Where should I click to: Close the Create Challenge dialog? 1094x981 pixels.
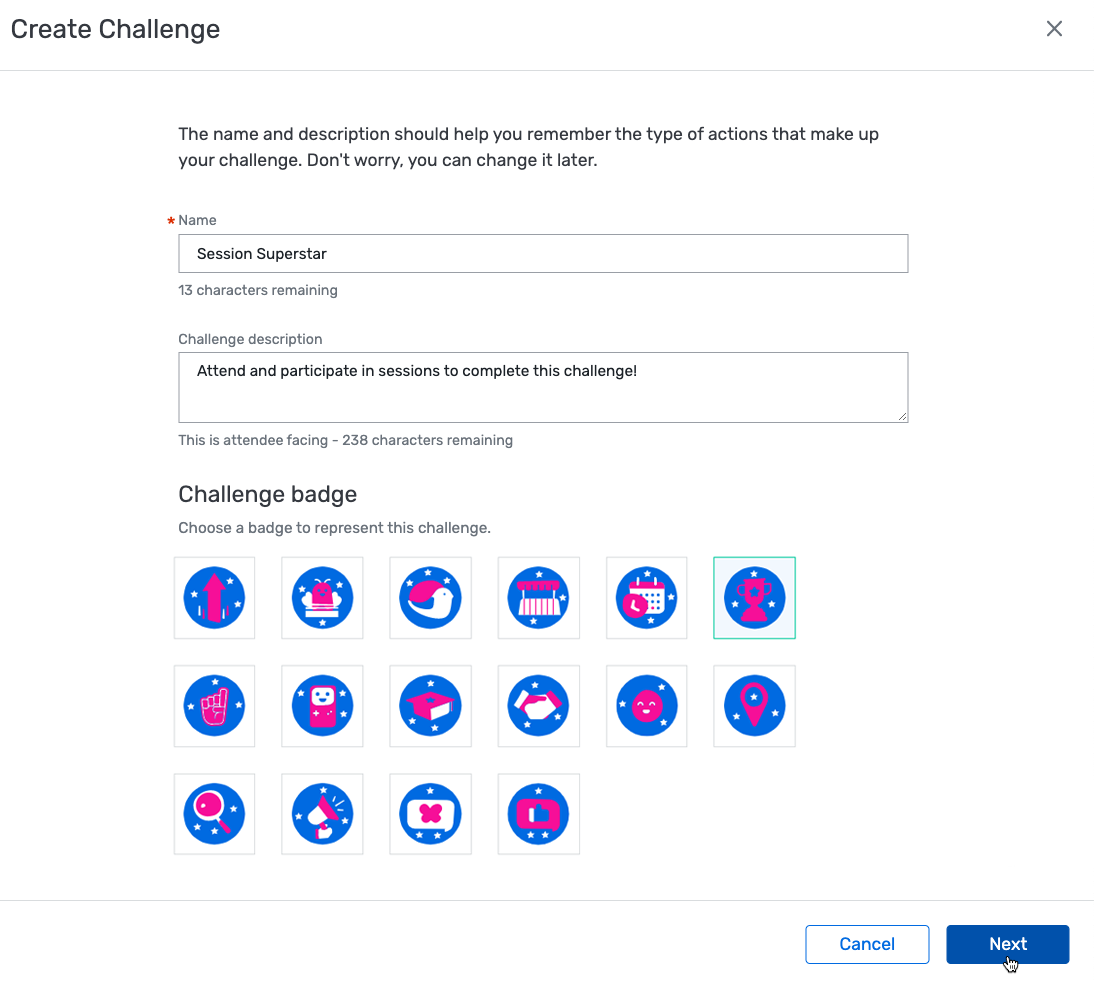pos(1054,28)
